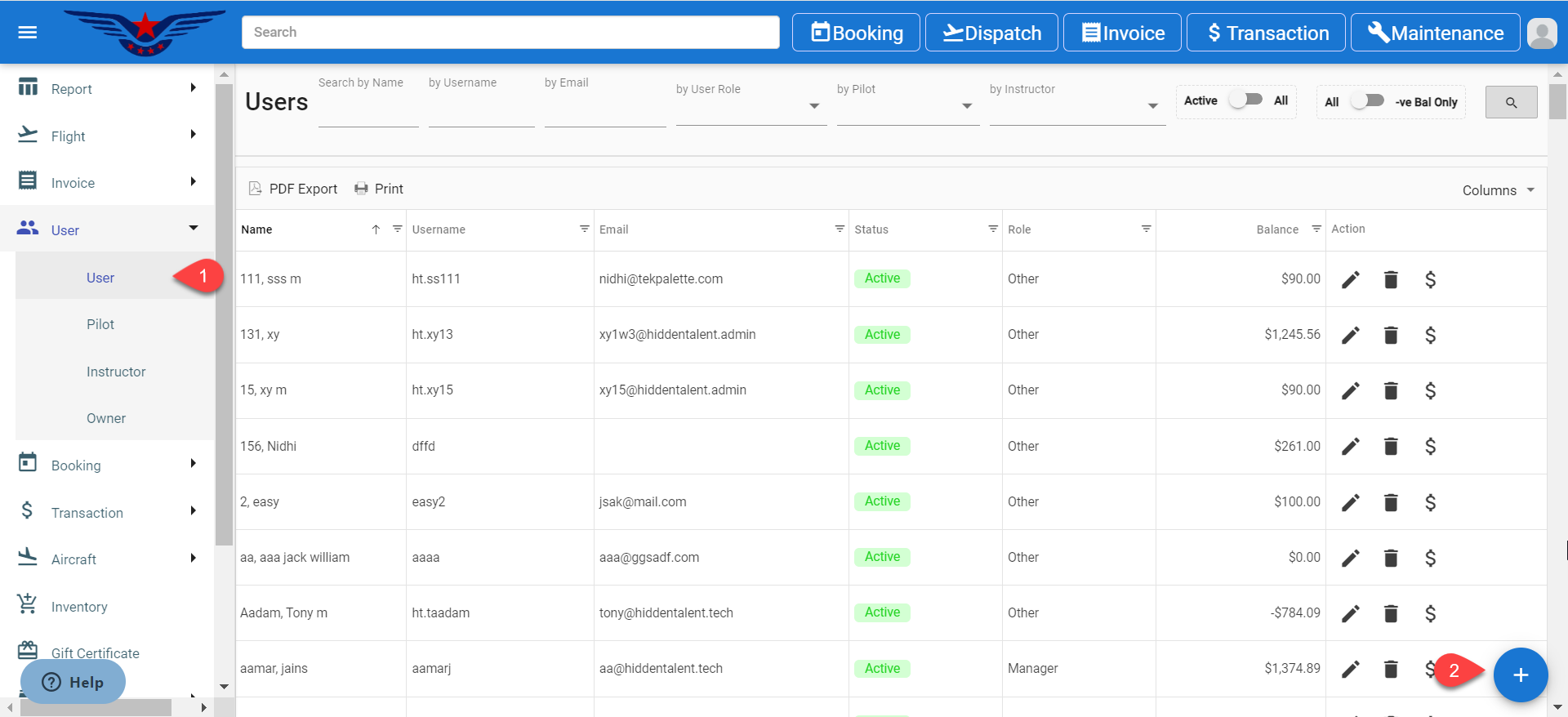Click the PDF Export button

(293, 189)
